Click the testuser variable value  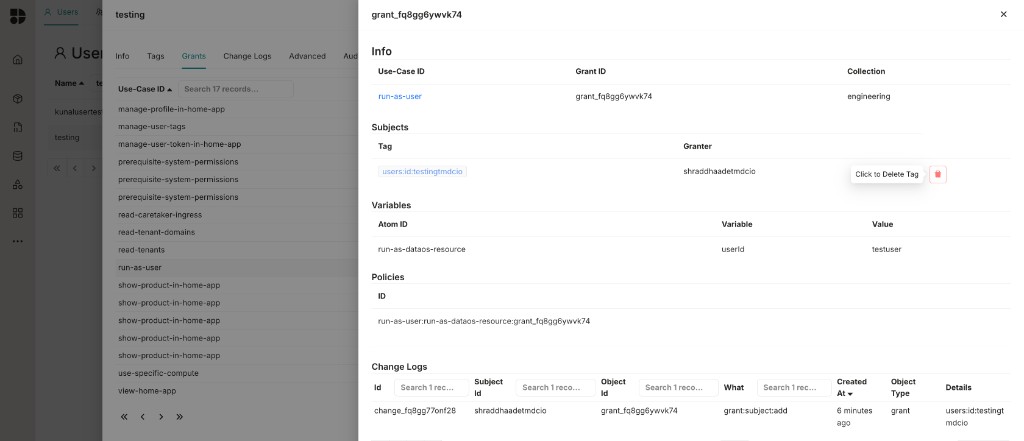[886, 250]
